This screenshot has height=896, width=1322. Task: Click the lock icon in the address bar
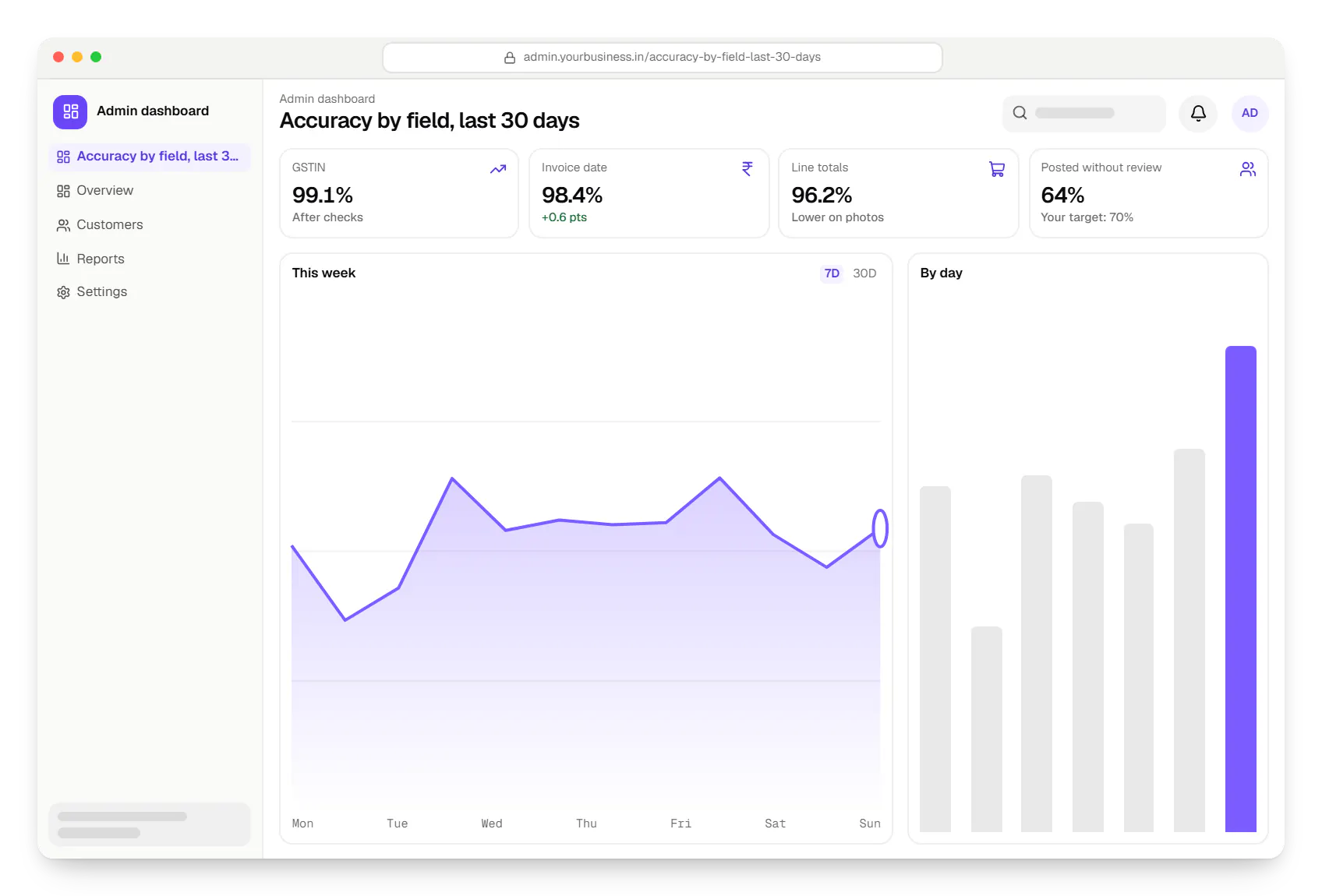coord(510,58)
